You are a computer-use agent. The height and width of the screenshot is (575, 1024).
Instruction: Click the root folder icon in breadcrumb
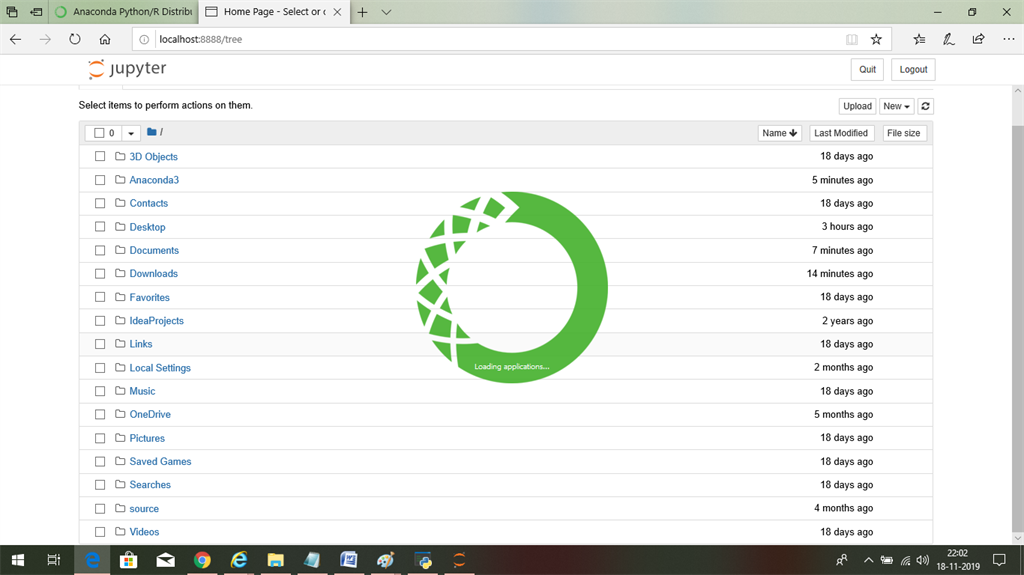pyautogui.click(x=152, y=132)
